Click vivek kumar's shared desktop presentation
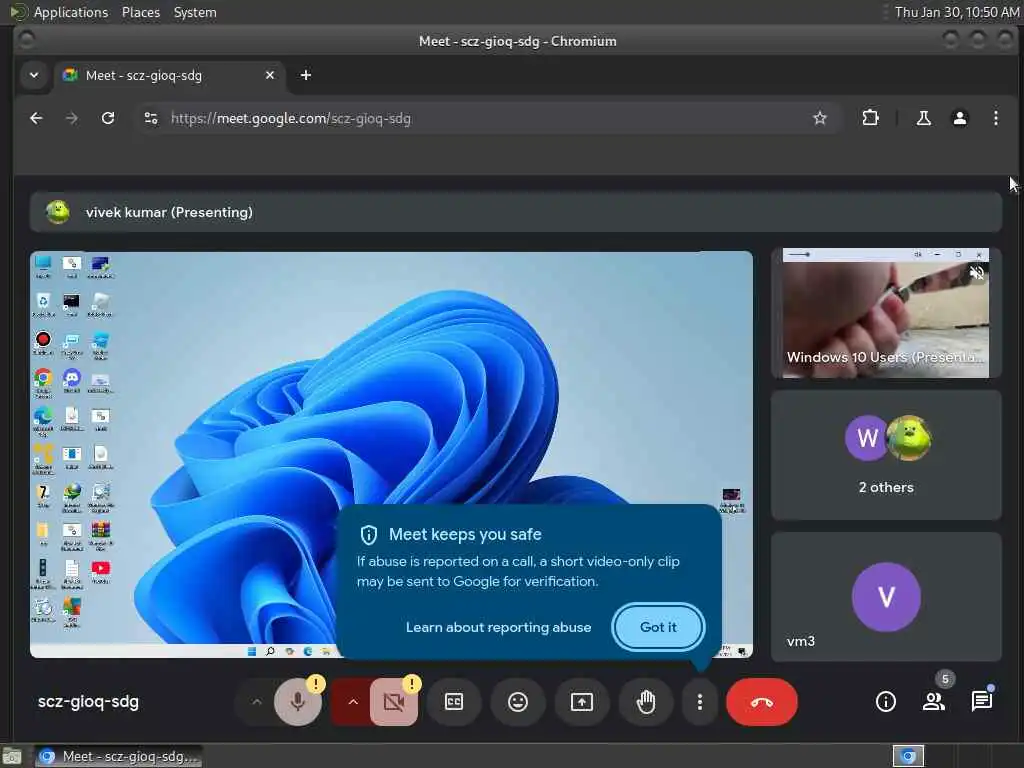 [391, 454]
